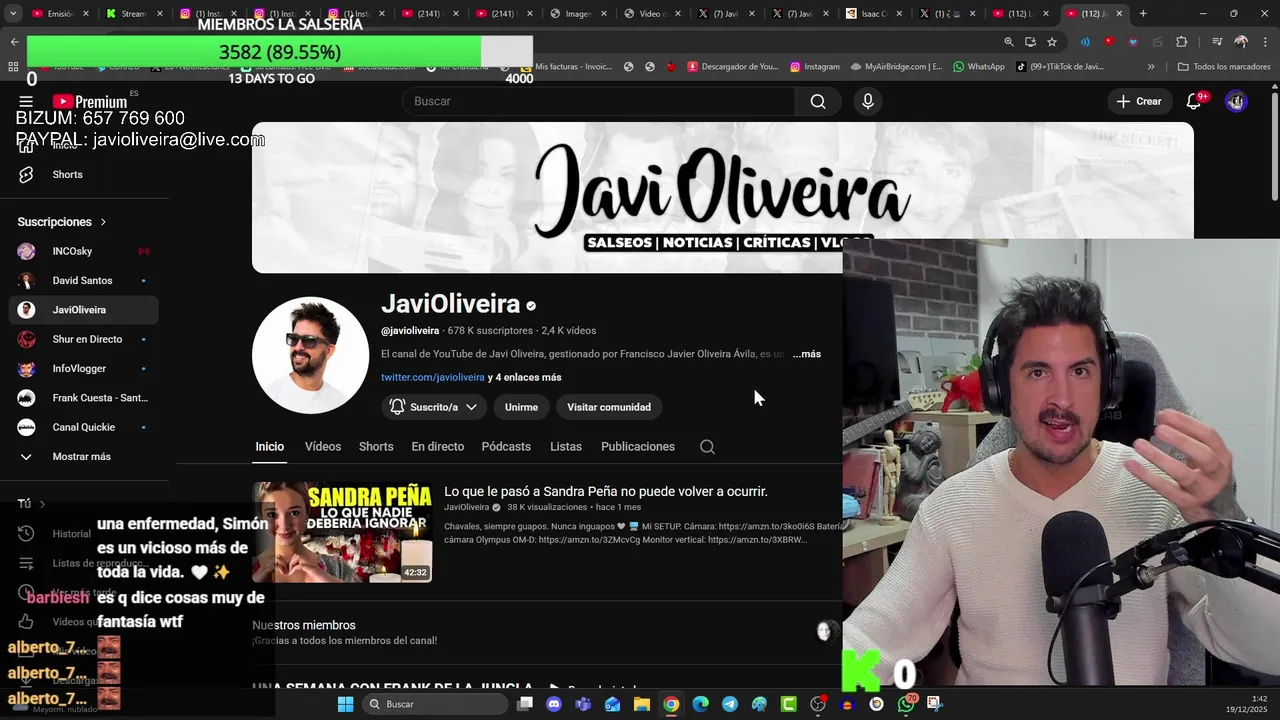
Task: Show the 'y 4 enlaces más' links
Action: point(525,377)
